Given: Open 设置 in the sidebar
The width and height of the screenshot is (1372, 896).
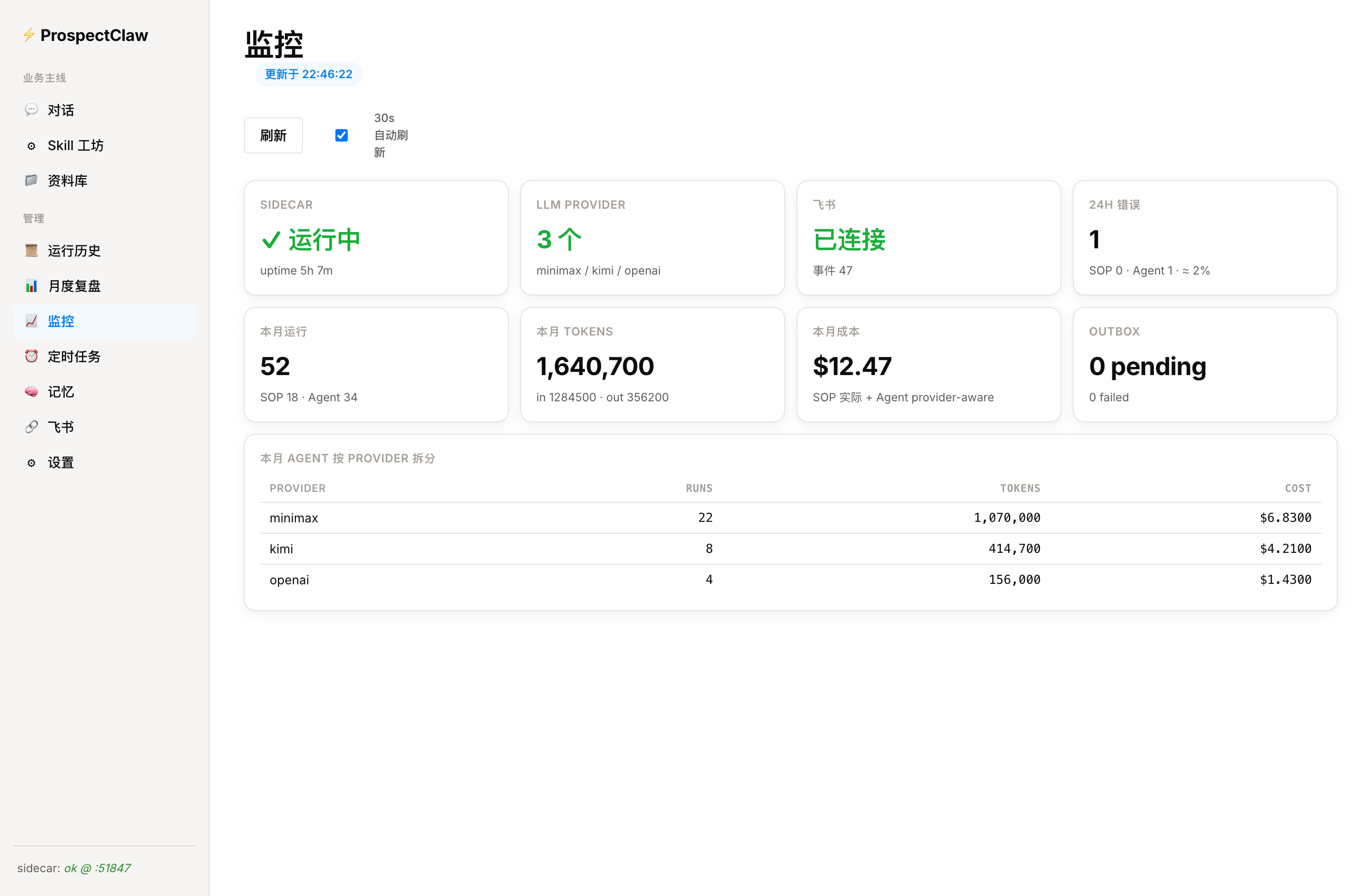Looking at the screenshot, I should [104, 462].
